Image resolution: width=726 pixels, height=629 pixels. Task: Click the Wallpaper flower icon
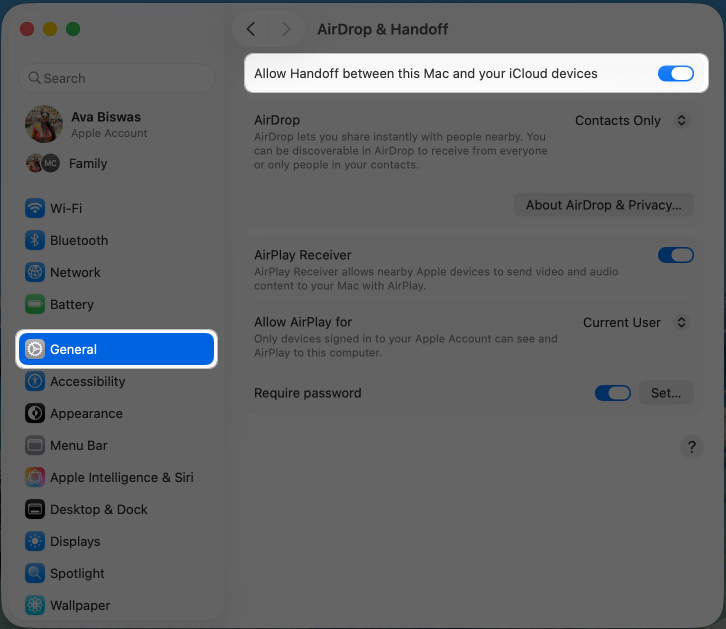[x=35, y=605]
